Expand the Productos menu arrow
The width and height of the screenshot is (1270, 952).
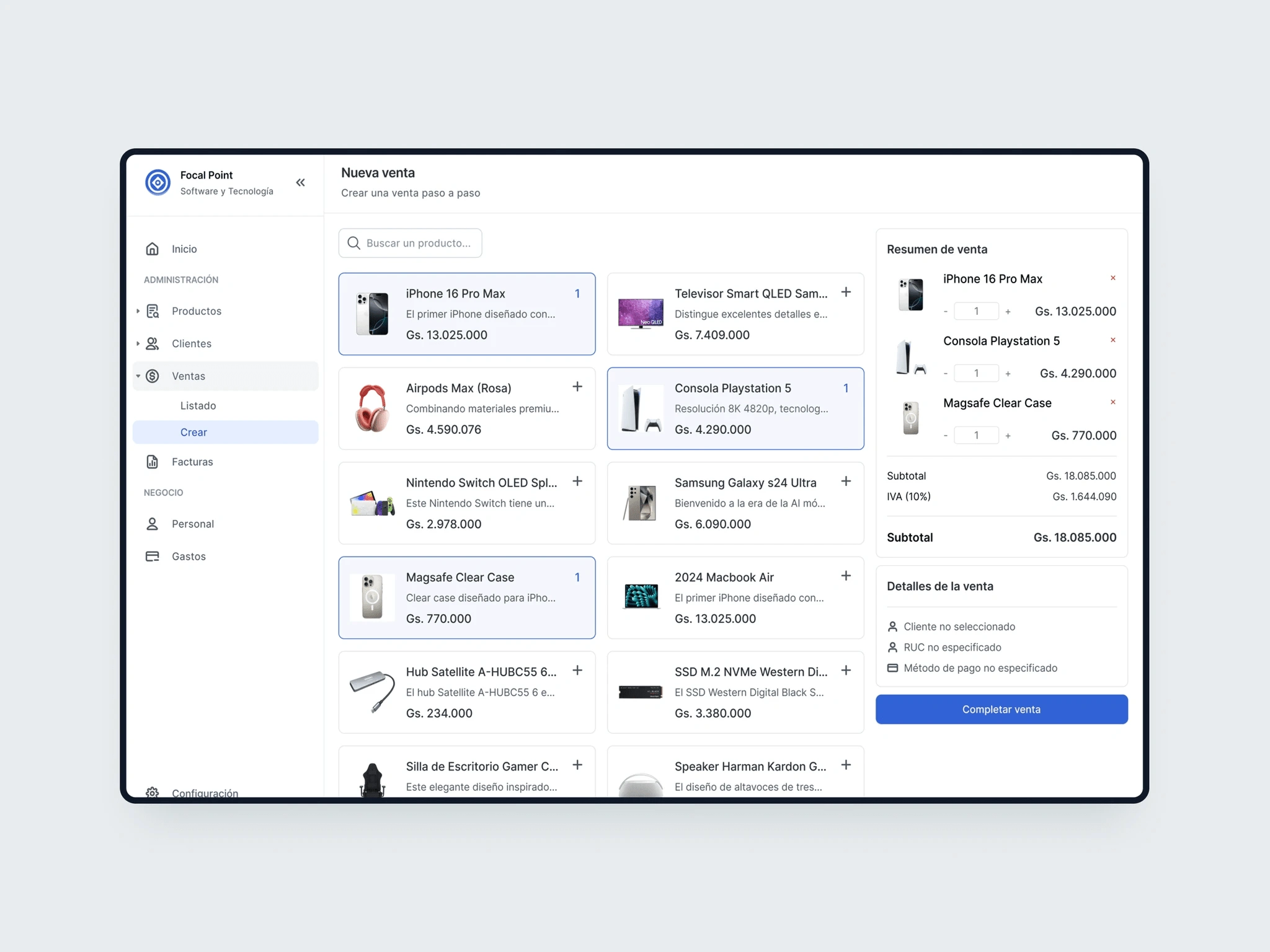click(138, 311)
